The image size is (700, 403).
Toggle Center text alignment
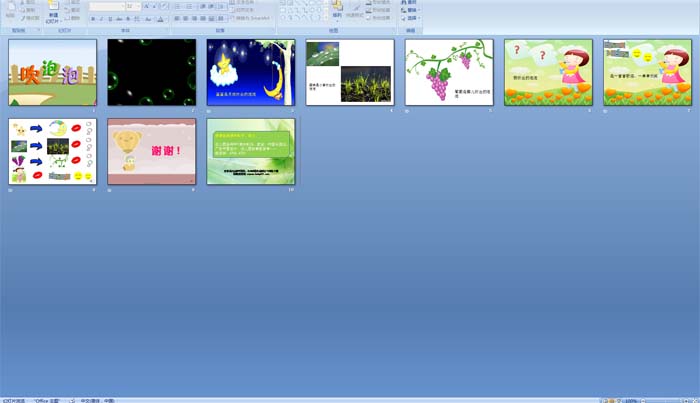tap(185, 18)
